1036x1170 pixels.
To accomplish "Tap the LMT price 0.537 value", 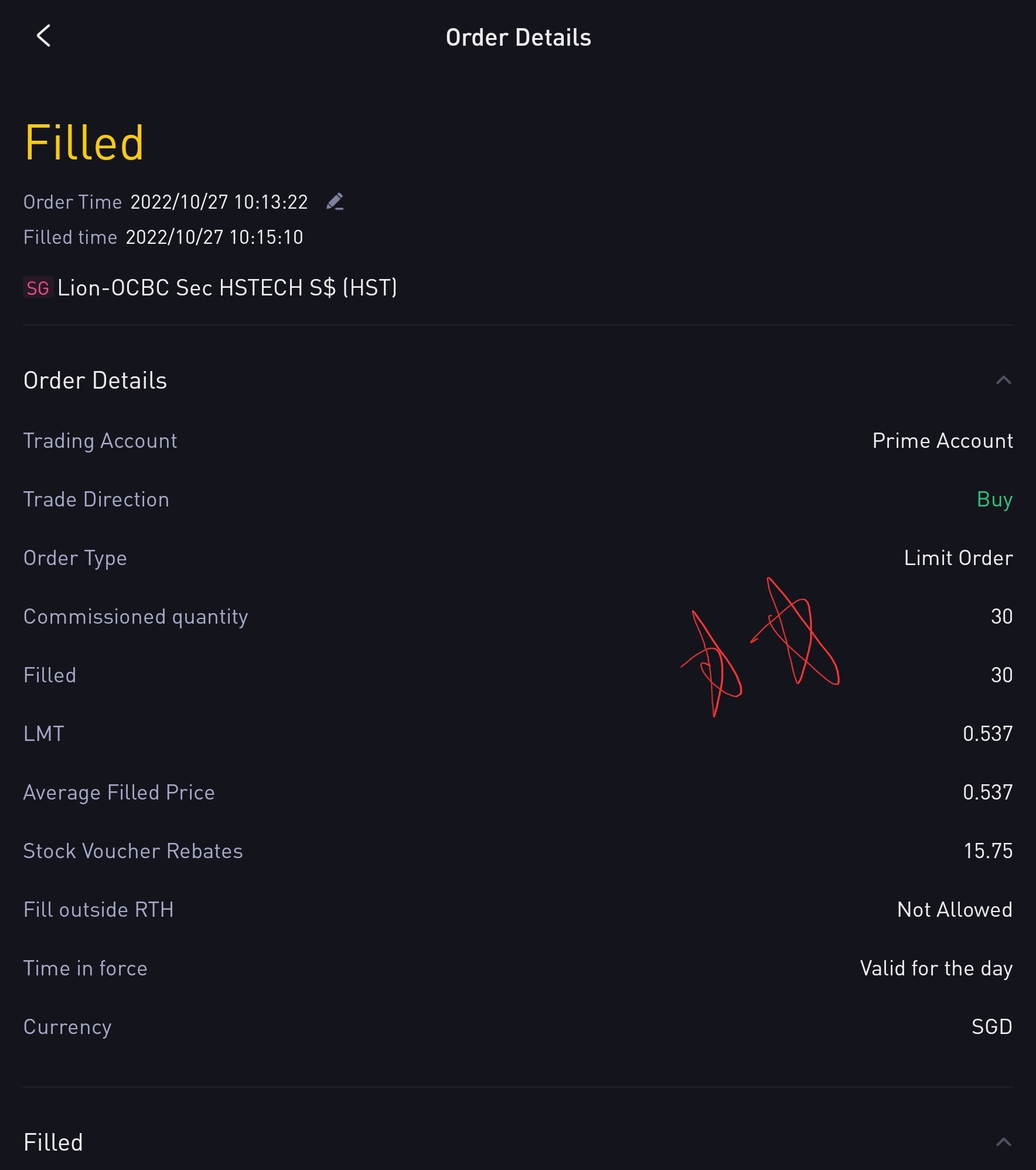I will click(987, 734).
